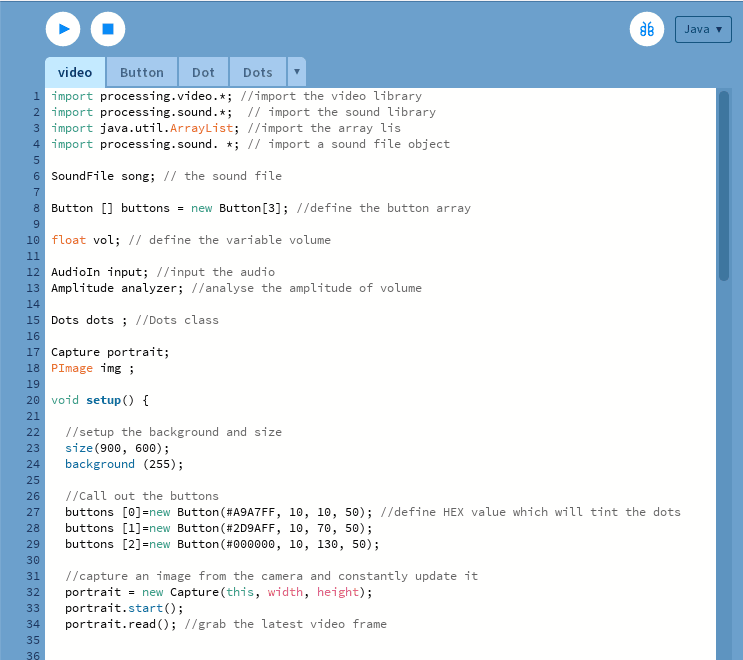Click 'new Capture(this, width, height)' expression

click(x=254, y=592)
